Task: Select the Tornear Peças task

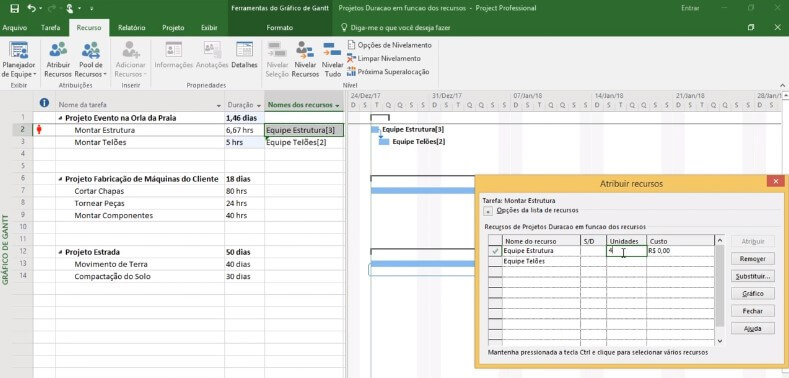Action: (x=100, y=203)
